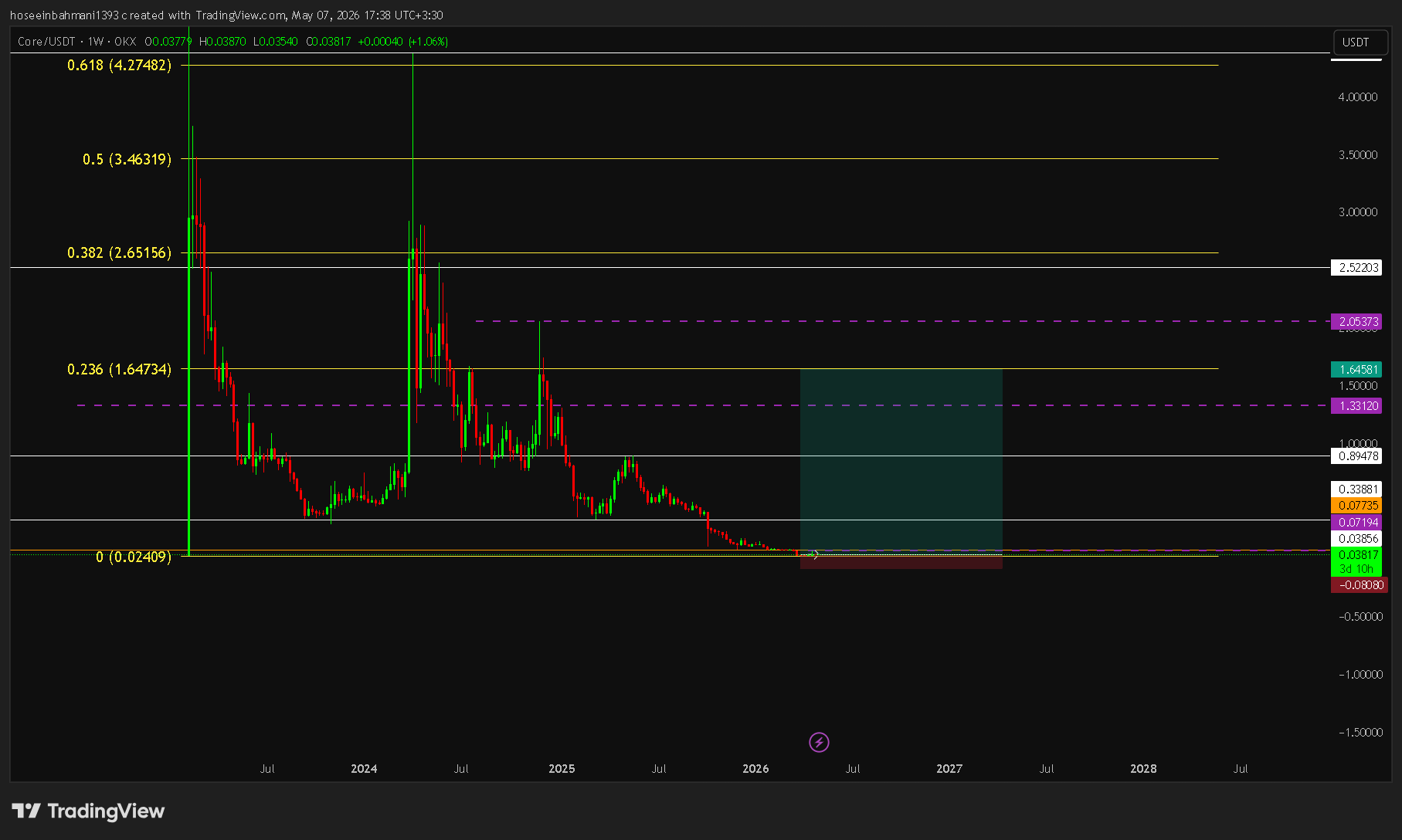This screenshot has height=840, width=1402.
Task: Click the green 0.03817 last price label
Action: (1359, 555)
